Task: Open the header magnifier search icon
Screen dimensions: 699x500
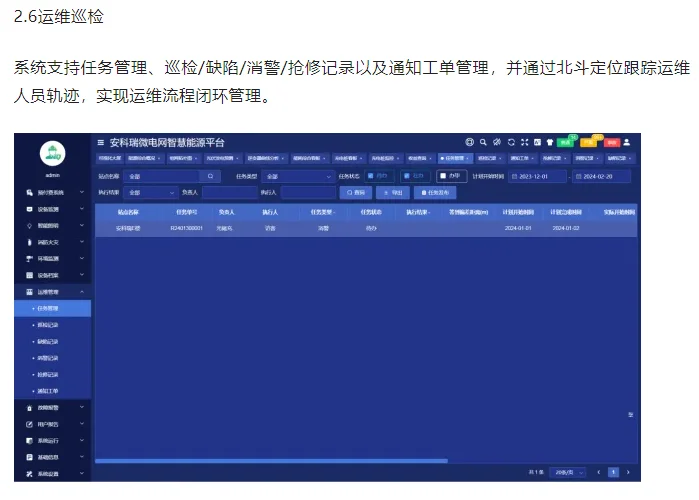Action: [483, 142]
